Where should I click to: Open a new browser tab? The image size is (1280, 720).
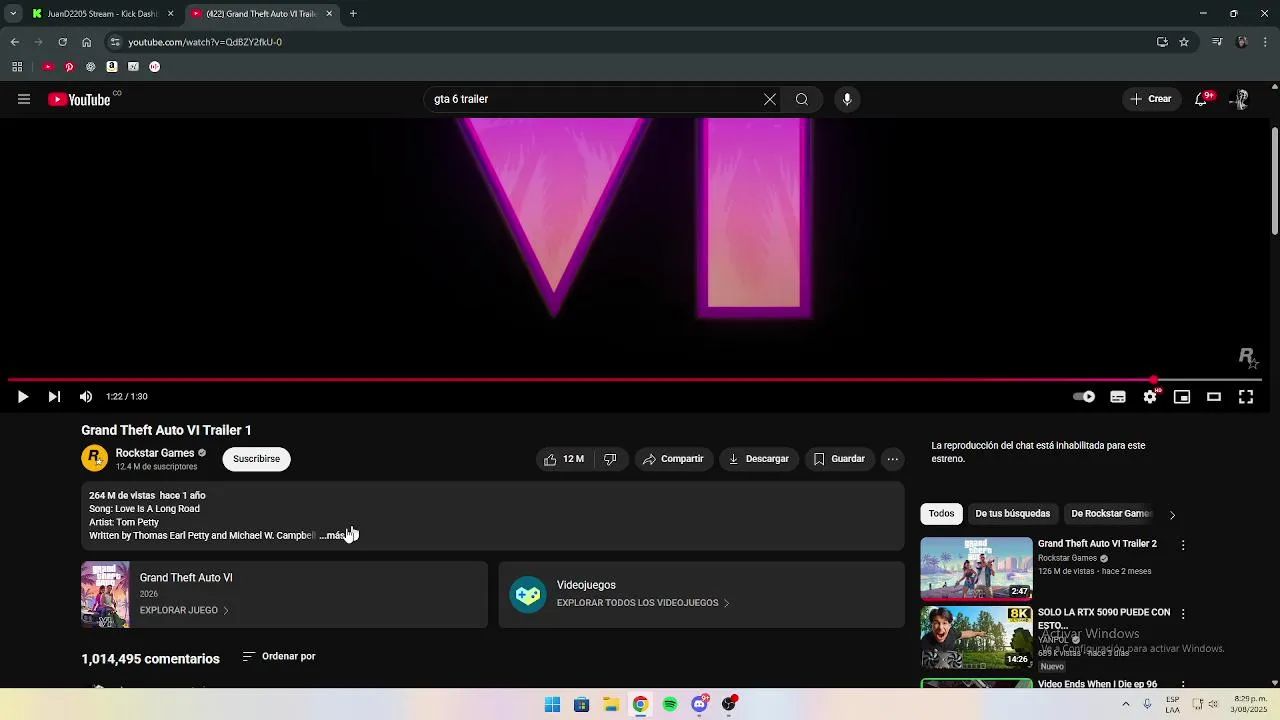click(x=353, y=14)
